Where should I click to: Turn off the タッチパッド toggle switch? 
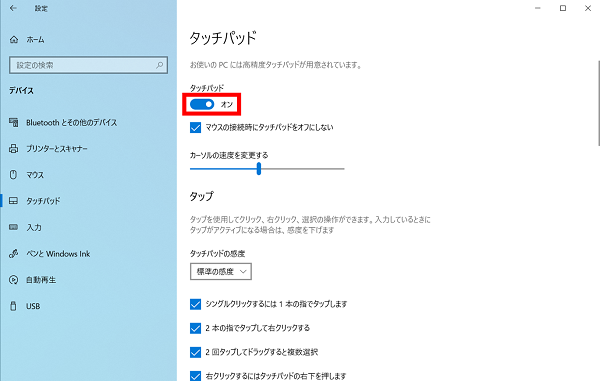[202, 104]
